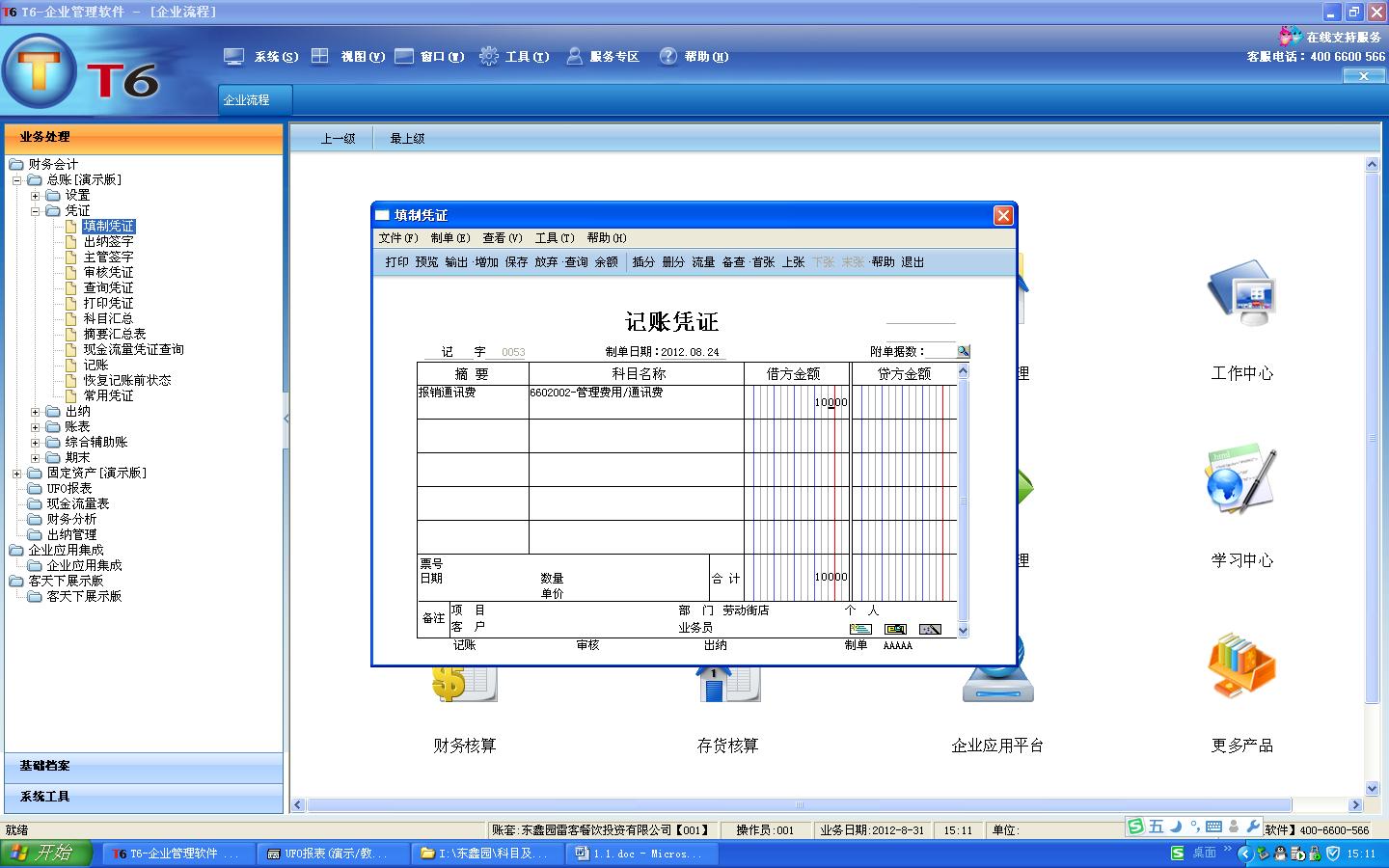Click the 打印 button on the voucher toolbar
The height and width of the screenshot is (868, 1389).
click(395, 261)
